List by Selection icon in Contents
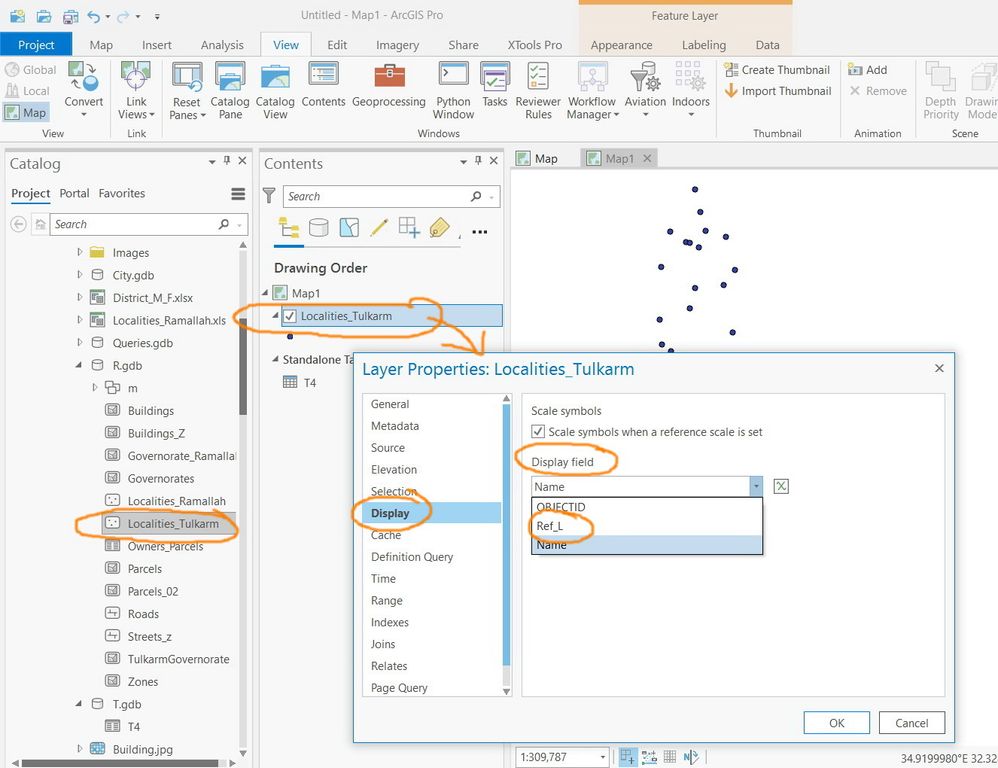This screenshot has height=768, width=998. 349,227
